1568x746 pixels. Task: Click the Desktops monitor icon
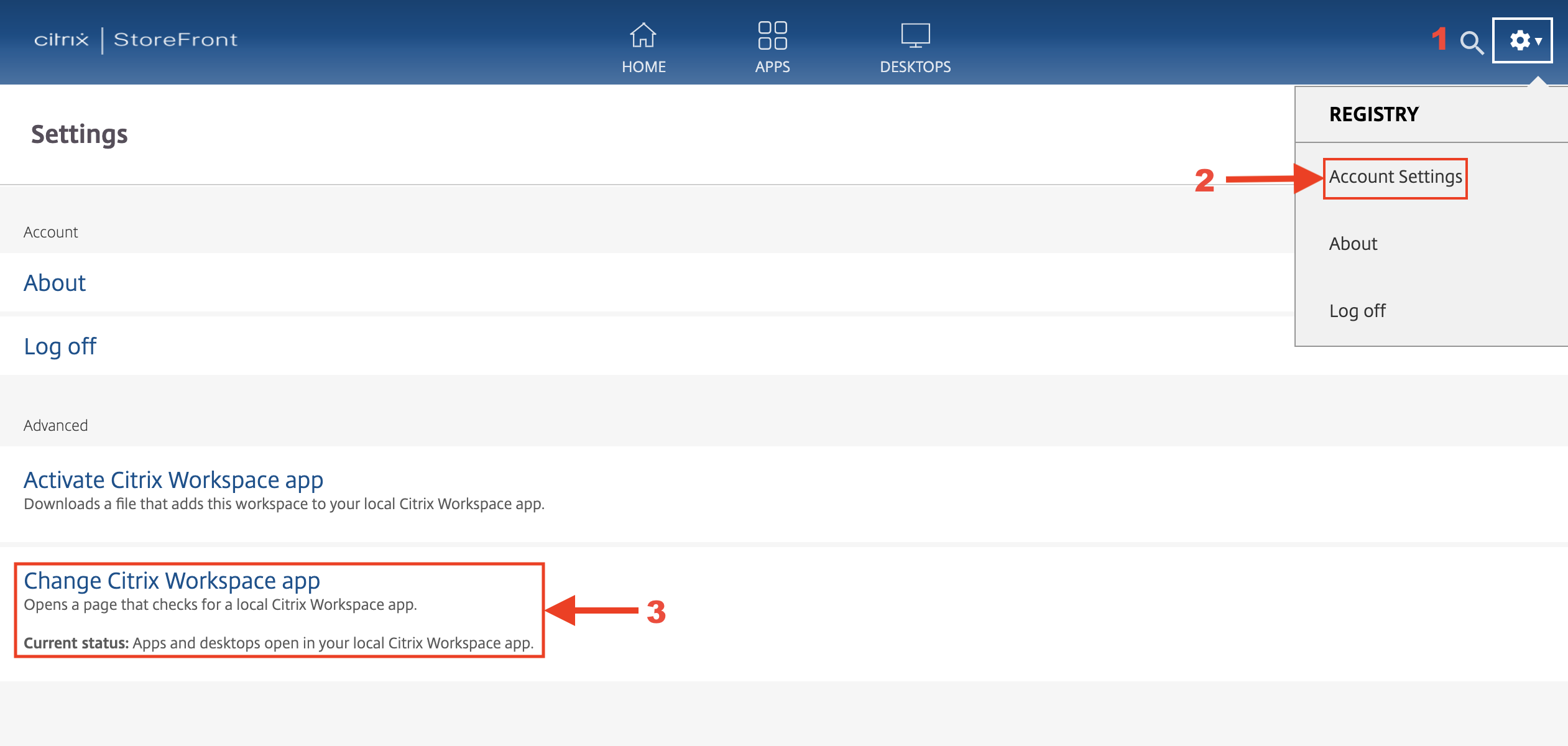click(915, 35)
